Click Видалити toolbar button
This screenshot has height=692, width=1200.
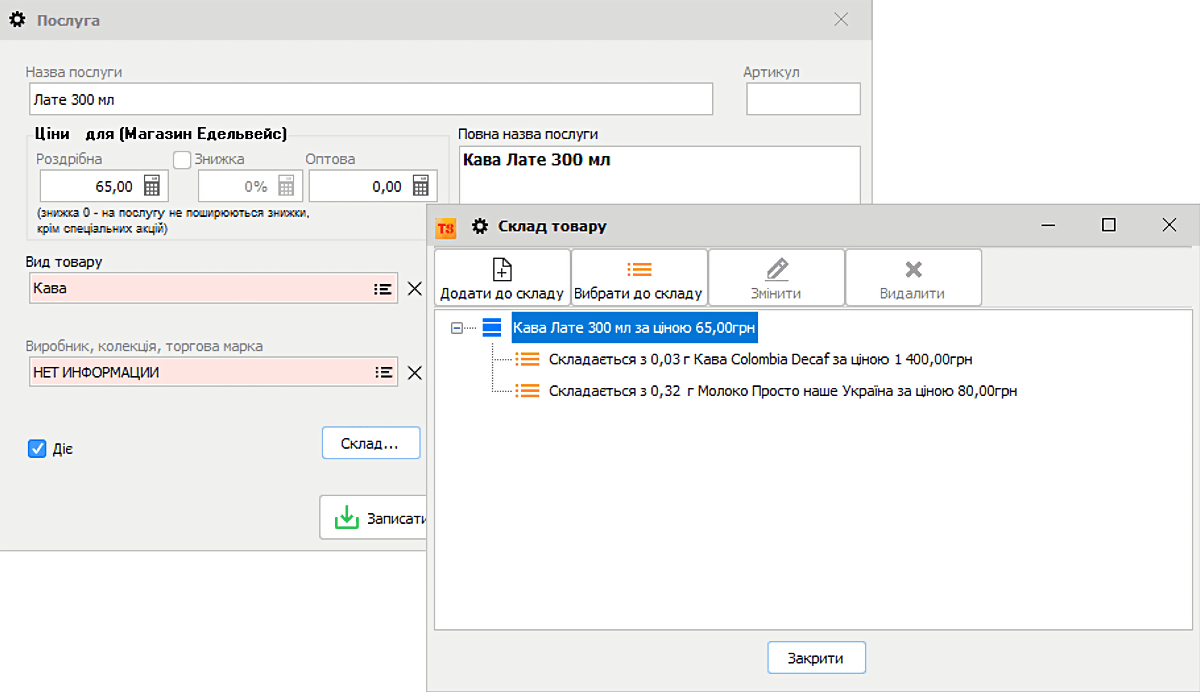912,278
